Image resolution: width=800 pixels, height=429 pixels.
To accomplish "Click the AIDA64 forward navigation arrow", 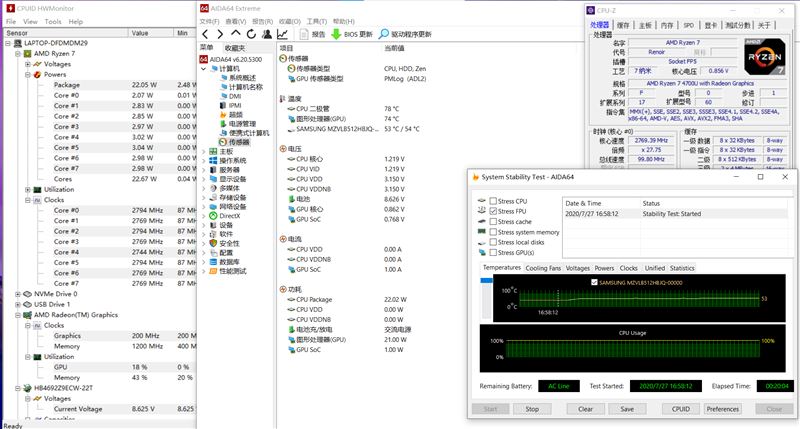I will [x=220, y=34].
